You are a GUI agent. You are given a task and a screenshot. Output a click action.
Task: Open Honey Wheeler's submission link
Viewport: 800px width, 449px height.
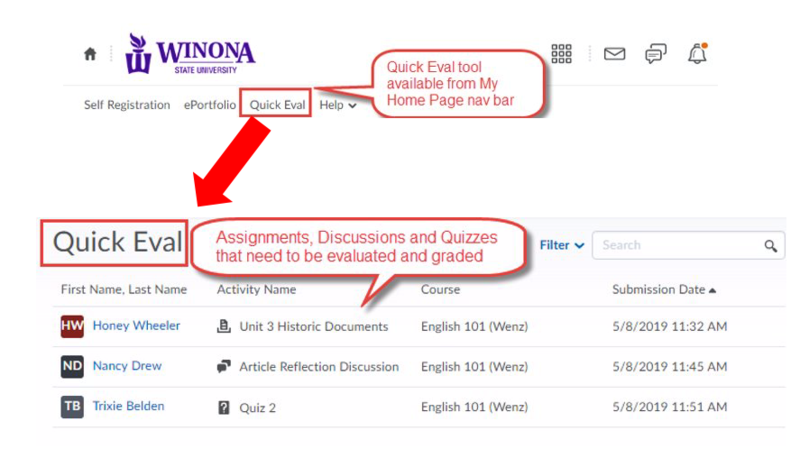pyautogui.click(x=136, y=326)
